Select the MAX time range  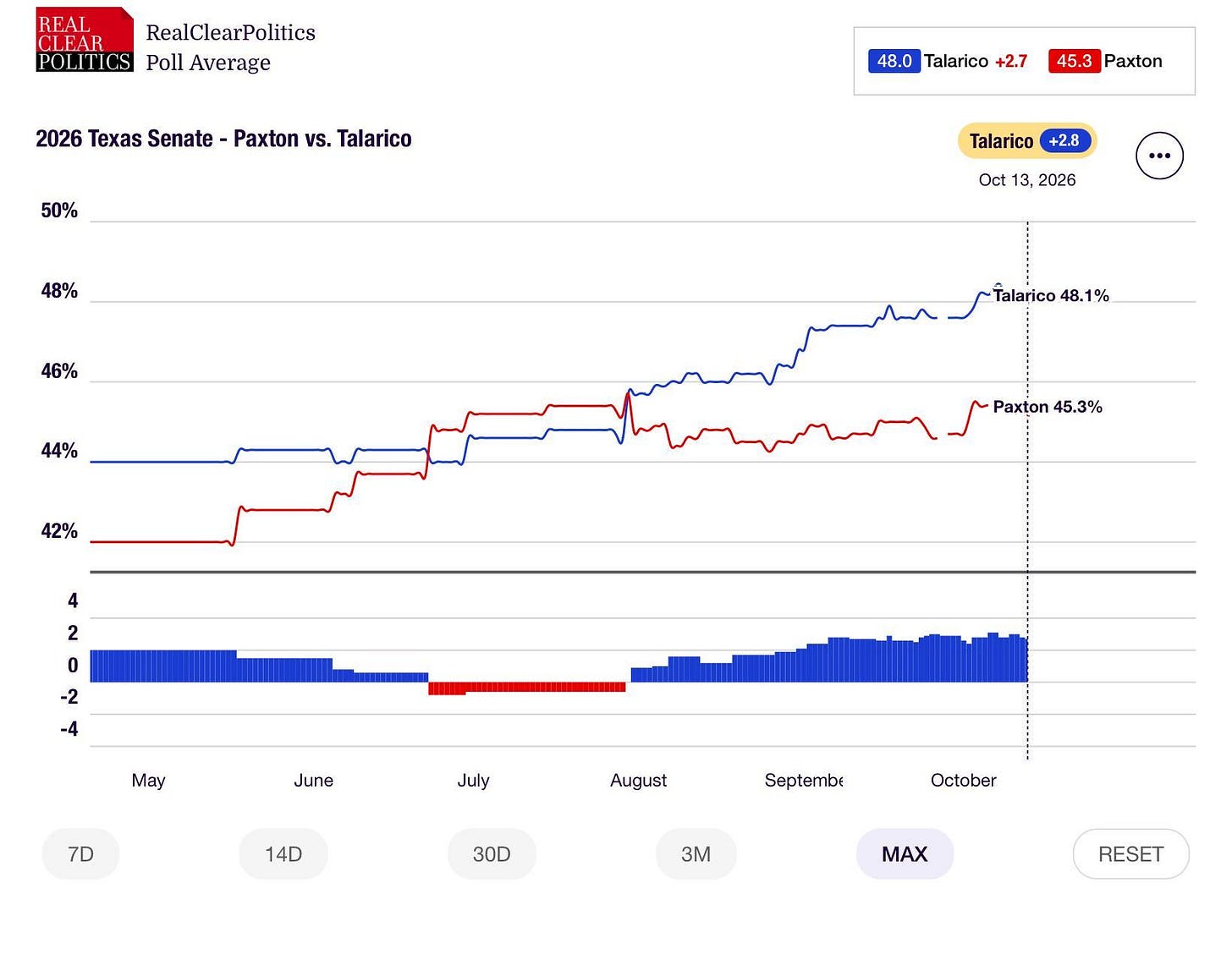(905, 854)
